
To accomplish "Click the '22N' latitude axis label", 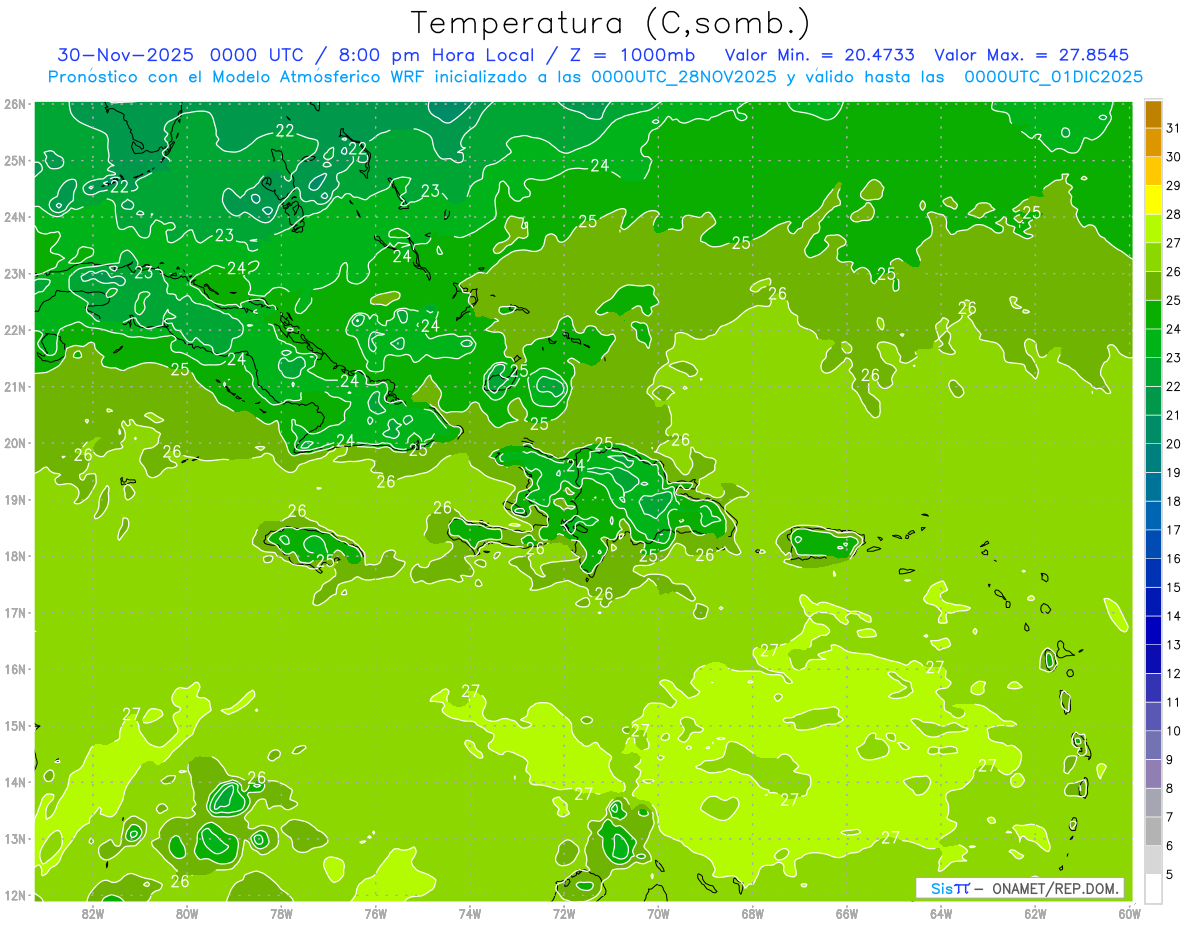I will pos(15,330).
